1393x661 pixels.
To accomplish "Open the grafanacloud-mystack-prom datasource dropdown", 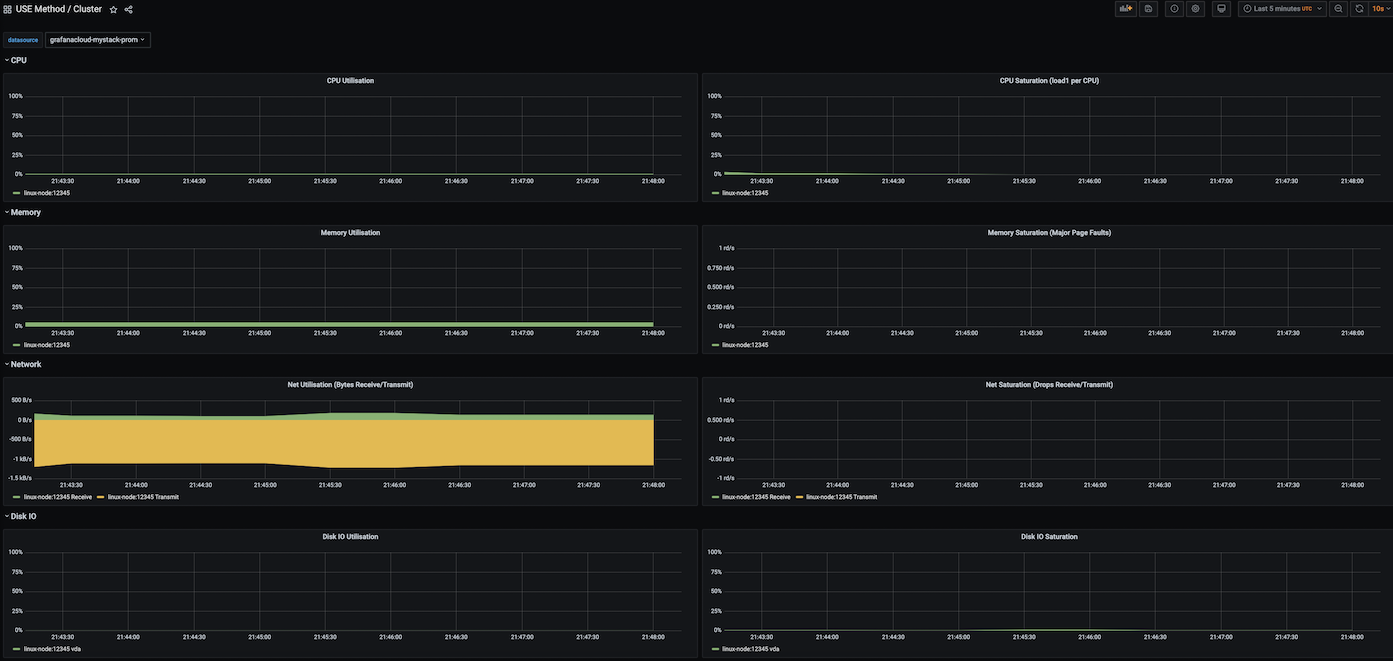I will (x=97, y=40).
